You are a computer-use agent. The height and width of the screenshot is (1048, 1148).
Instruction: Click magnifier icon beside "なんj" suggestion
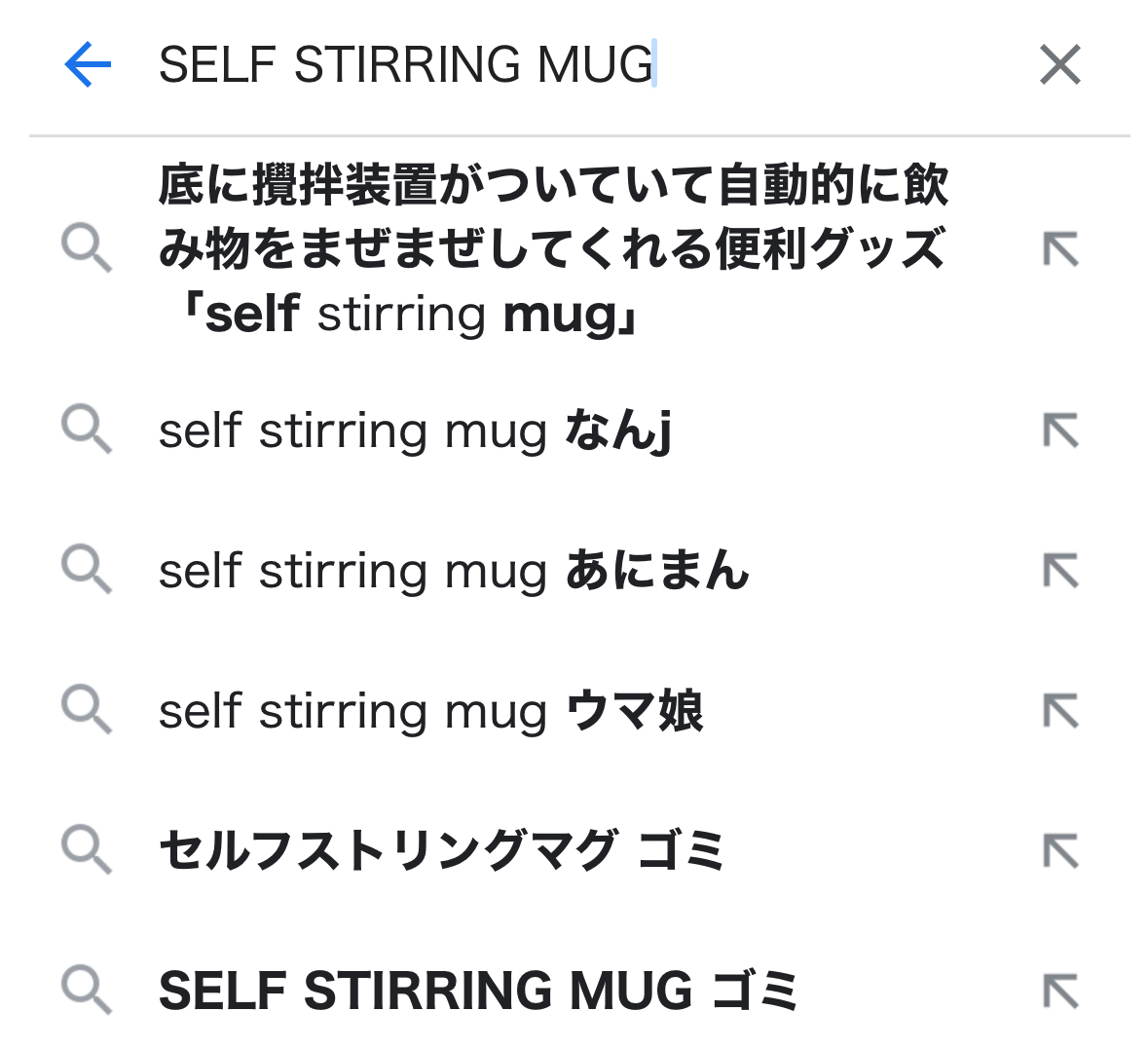click(87, 430)
